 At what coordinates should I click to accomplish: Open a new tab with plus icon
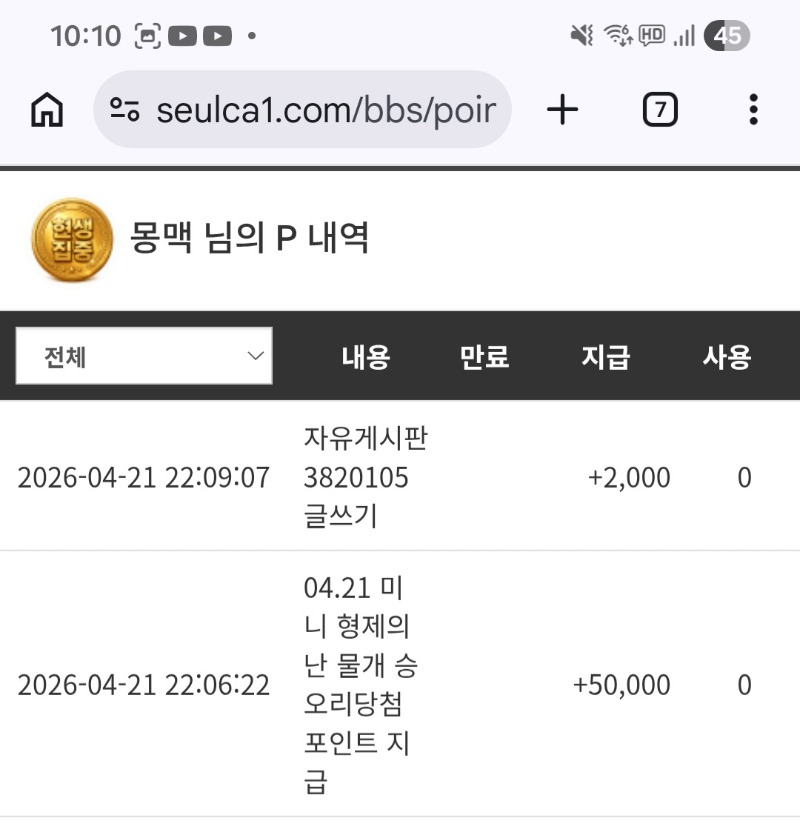pyautogui.click(x=563, y=110)
